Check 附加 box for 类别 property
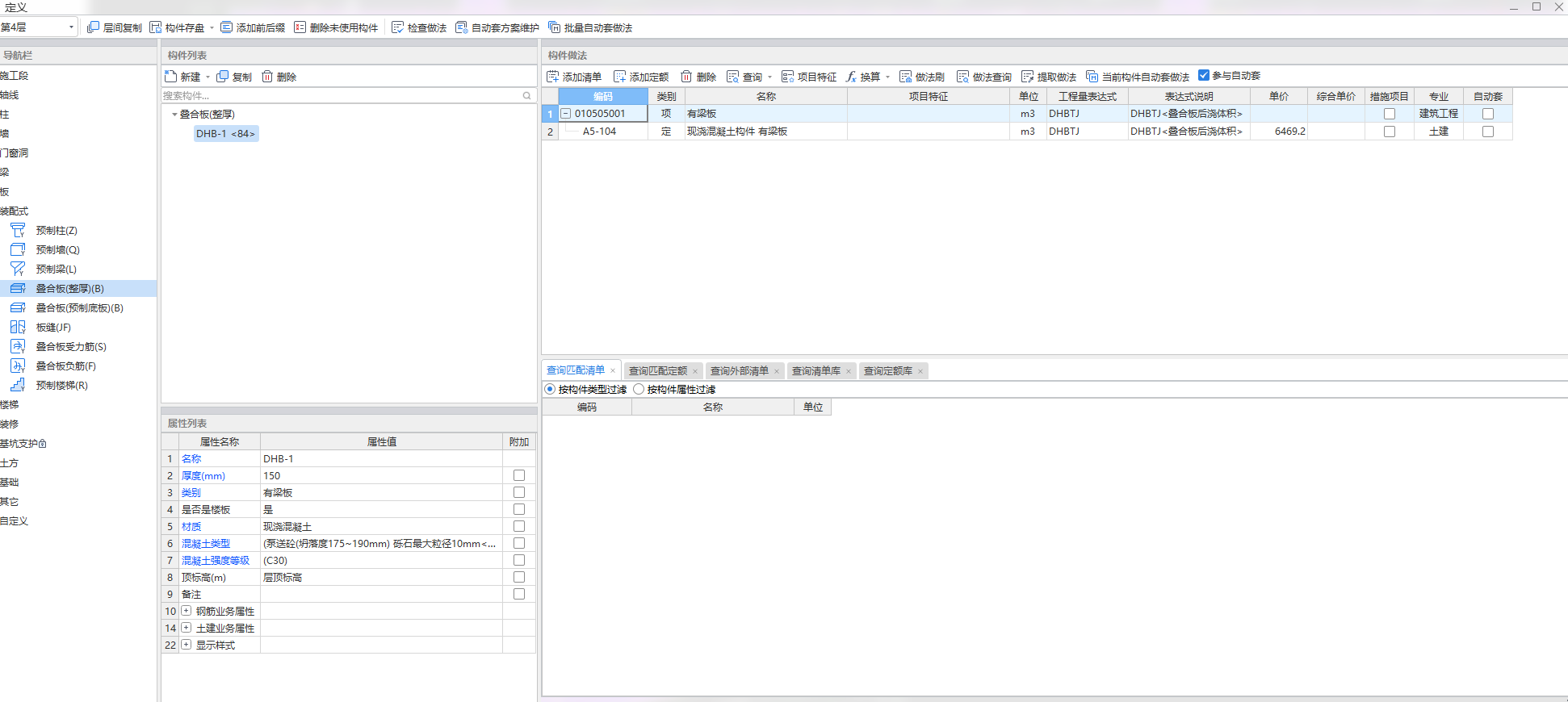 (519, 493)
